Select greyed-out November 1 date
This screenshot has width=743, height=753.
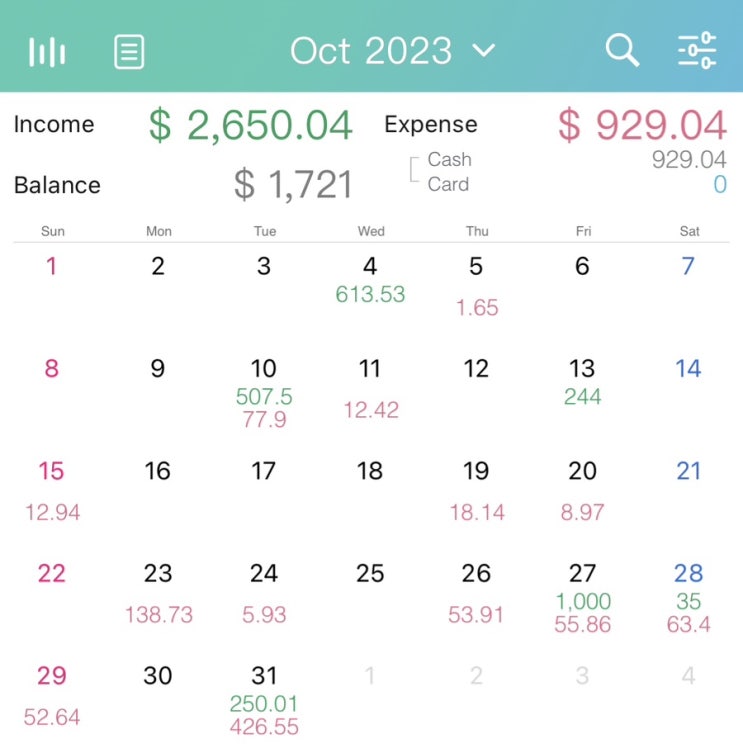[370, 677]
